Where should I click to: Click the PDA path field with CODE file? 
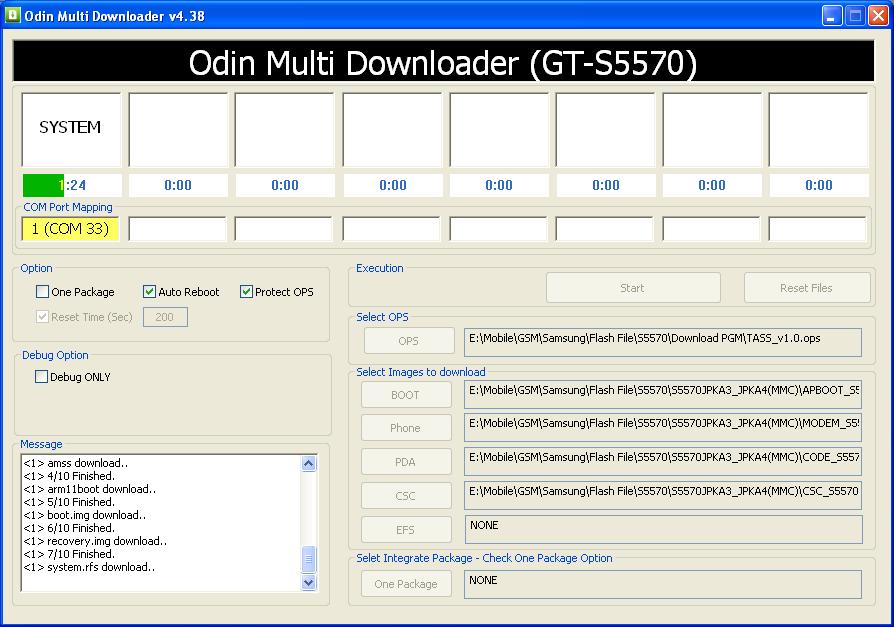[663, 462]
